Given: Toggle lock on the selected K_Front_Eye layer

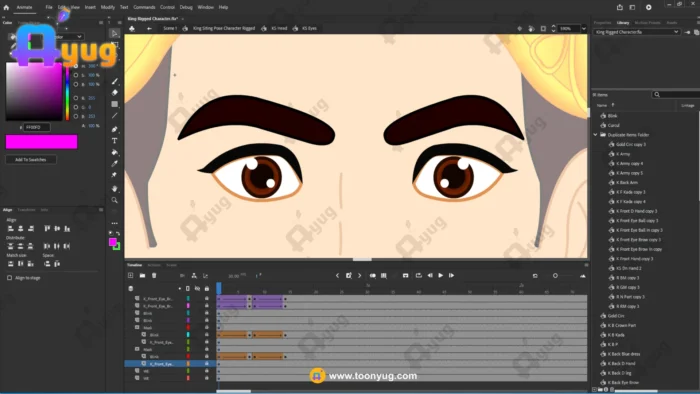Looking at the screenshot, I should click(207, 364).
